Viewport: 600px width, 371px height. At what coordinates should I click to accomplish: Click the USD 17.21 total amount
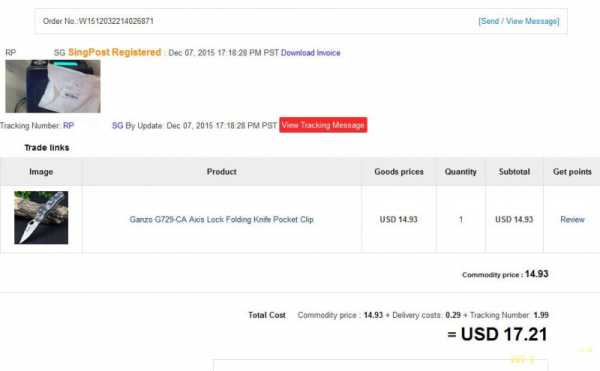(504, 334)
